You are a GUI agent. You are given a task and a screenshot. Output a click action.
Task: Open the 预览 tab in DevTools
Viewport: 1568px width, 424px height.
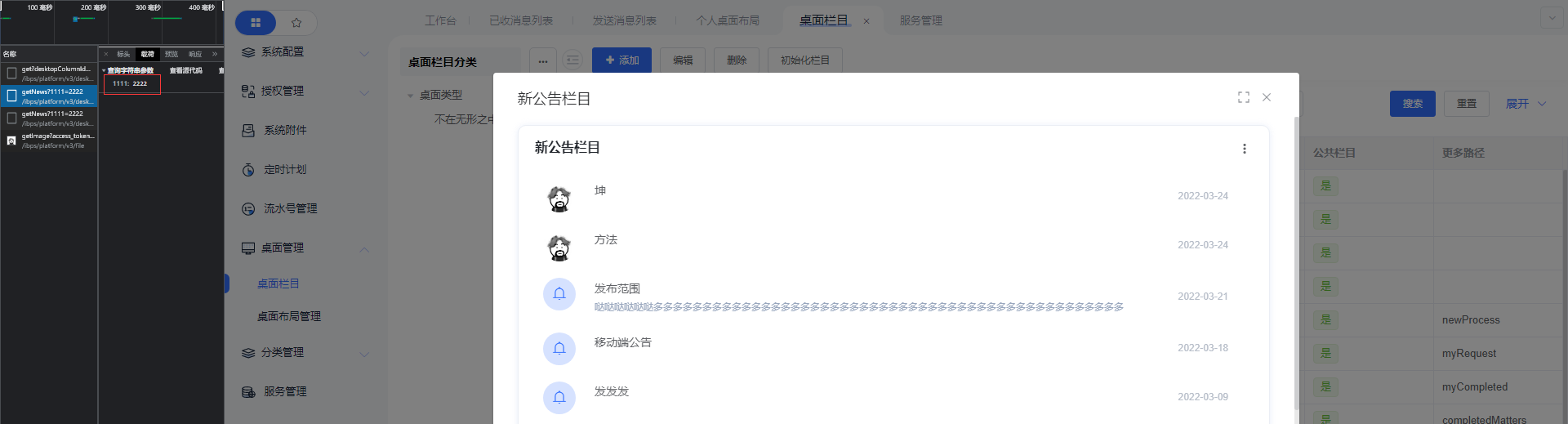pos(171,54)
